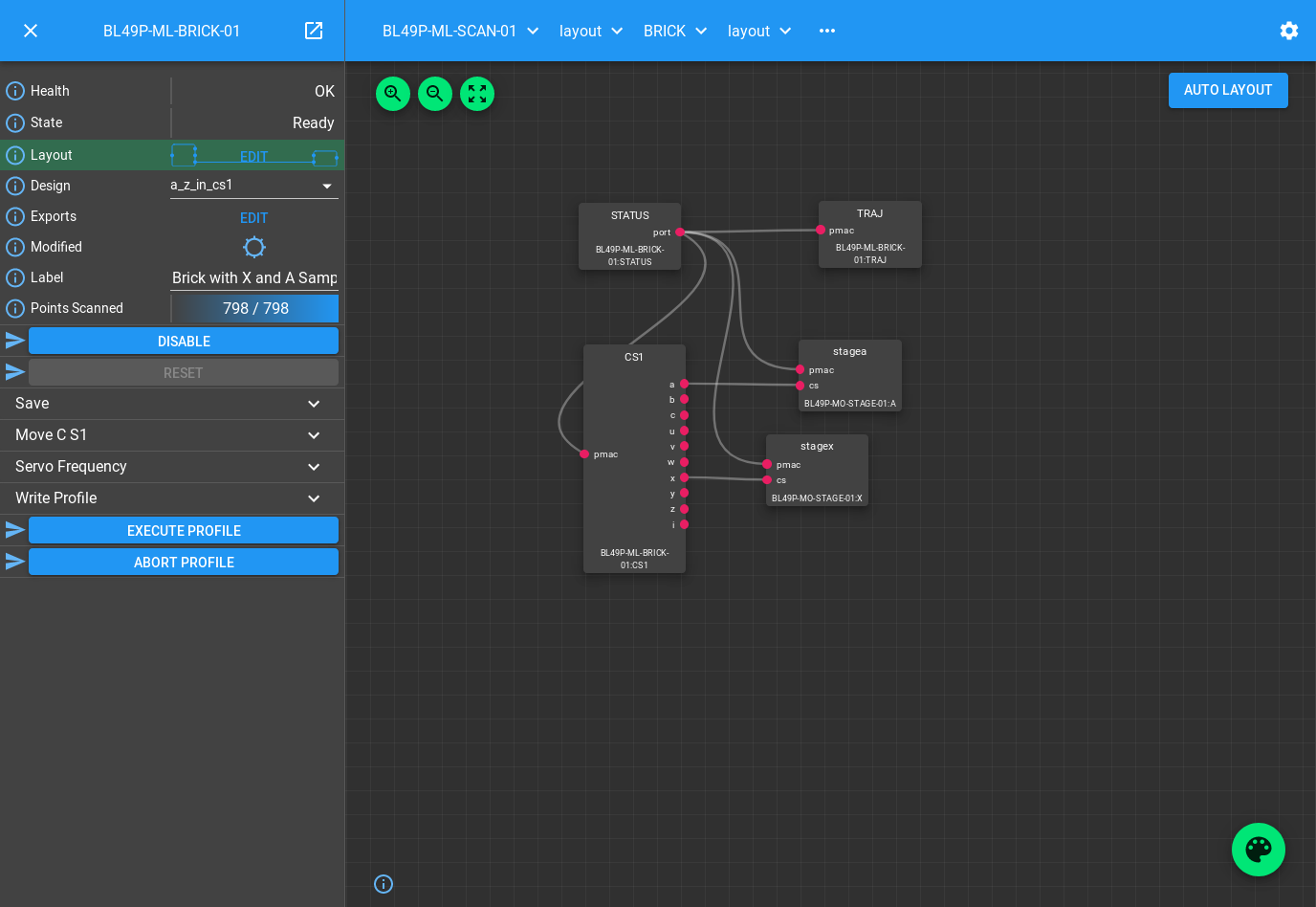The image size is (1316, 907).
Task: Click the Points Scanned progress bar
Action: pos(255,308)
